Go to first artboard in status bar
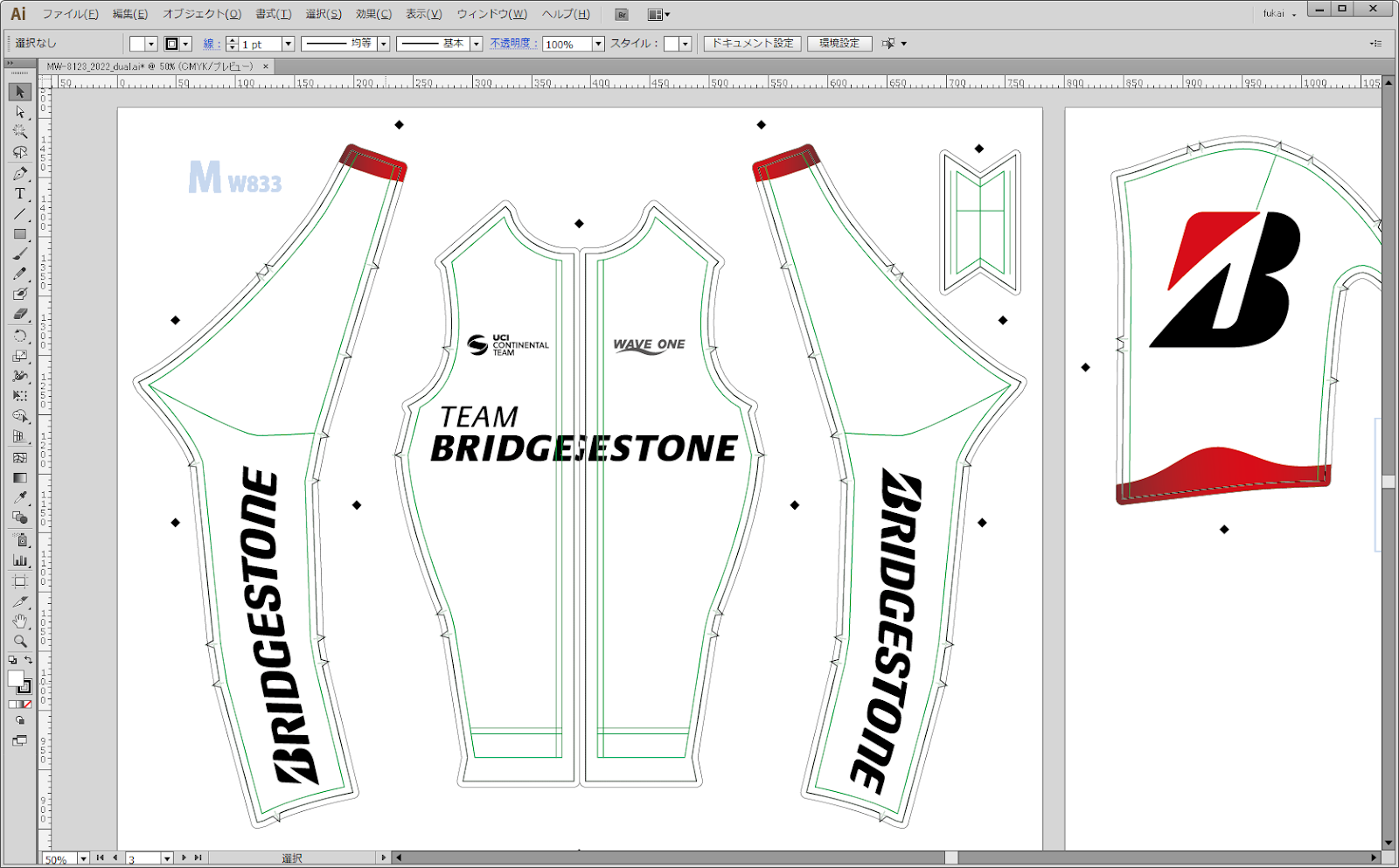The height and width of the screenshot is (868, 1399). point(101,858)
